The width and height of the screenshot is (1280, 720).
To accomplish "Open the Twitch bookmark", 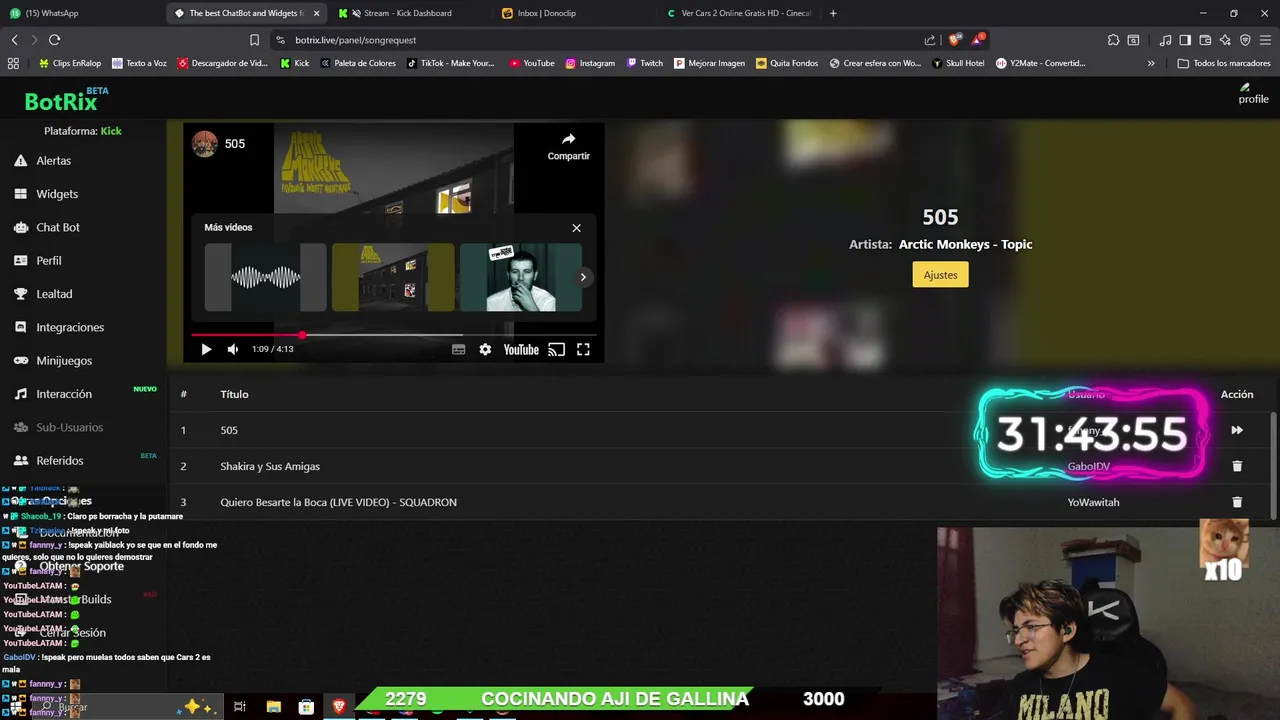I will coord(645,63).
